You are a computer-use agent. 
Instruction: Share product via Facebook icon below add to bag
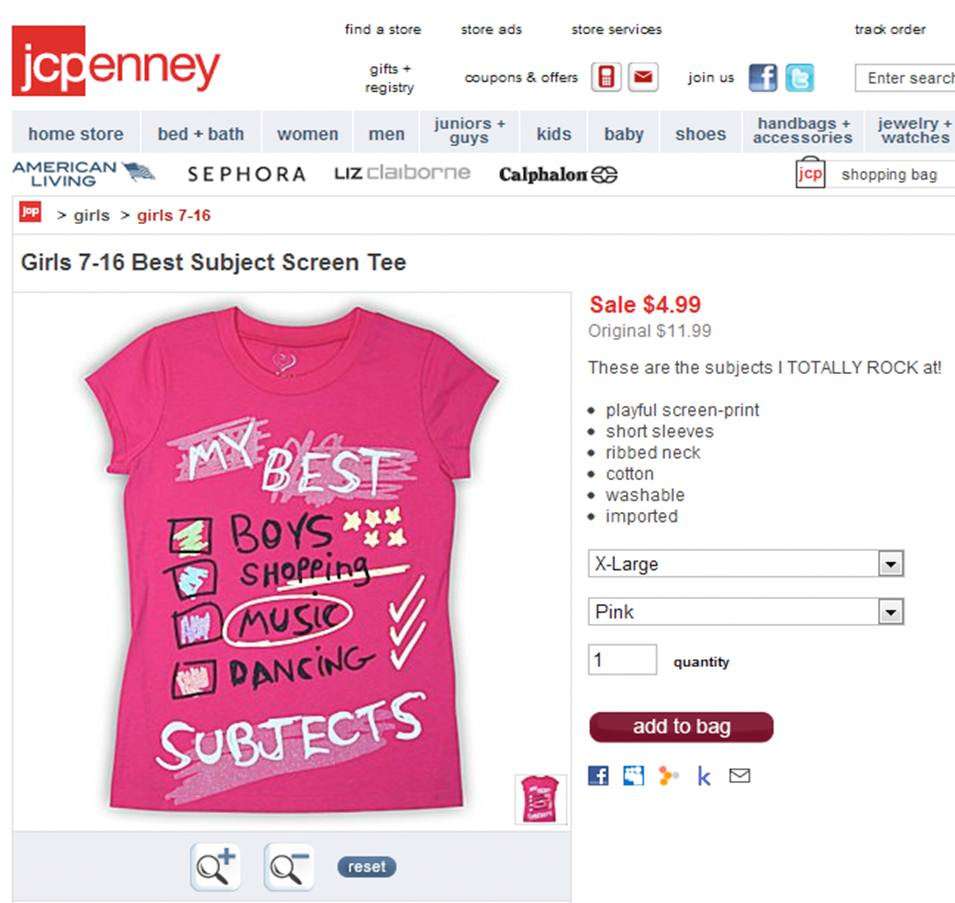click(x=598, y=776)
